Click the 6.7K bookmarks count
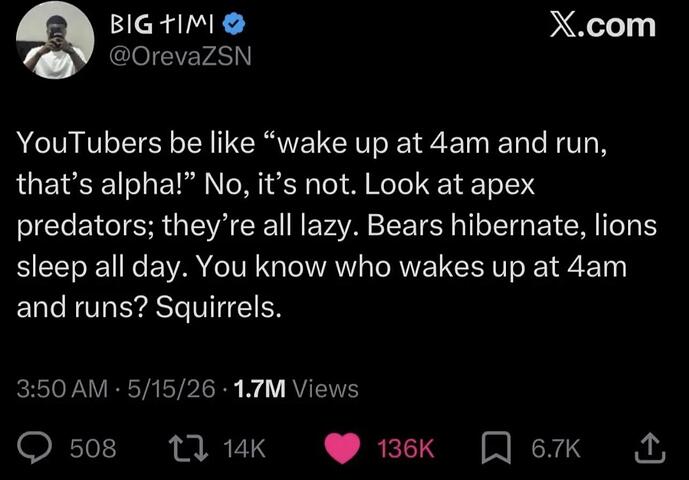This screenshot has height=480, width=689. coord(555,448)
